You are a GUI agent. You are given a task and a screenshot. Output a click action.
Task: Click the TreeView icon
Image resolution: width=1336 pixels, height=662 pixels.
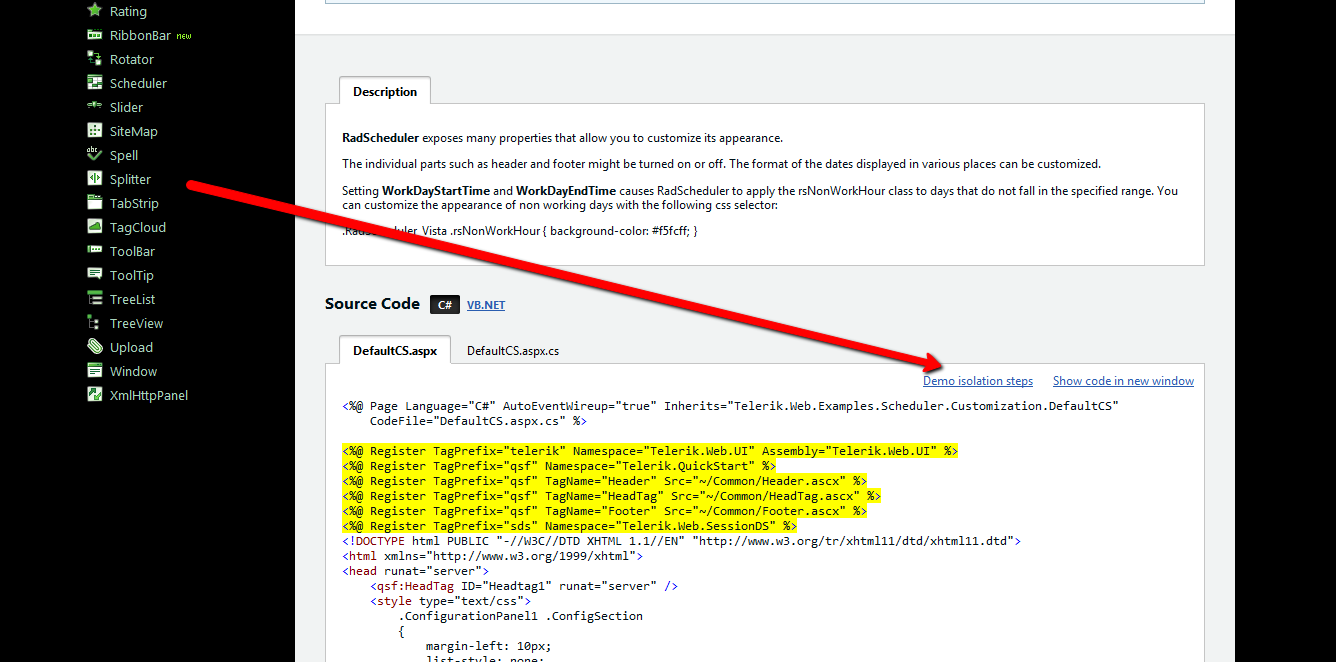(95, 323)
